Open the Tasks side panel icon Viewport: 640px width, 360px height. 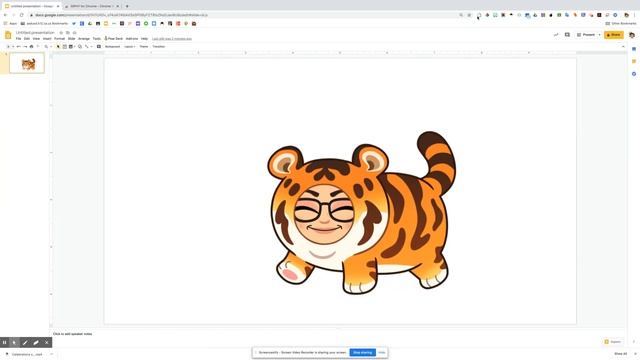coord(634,74)
